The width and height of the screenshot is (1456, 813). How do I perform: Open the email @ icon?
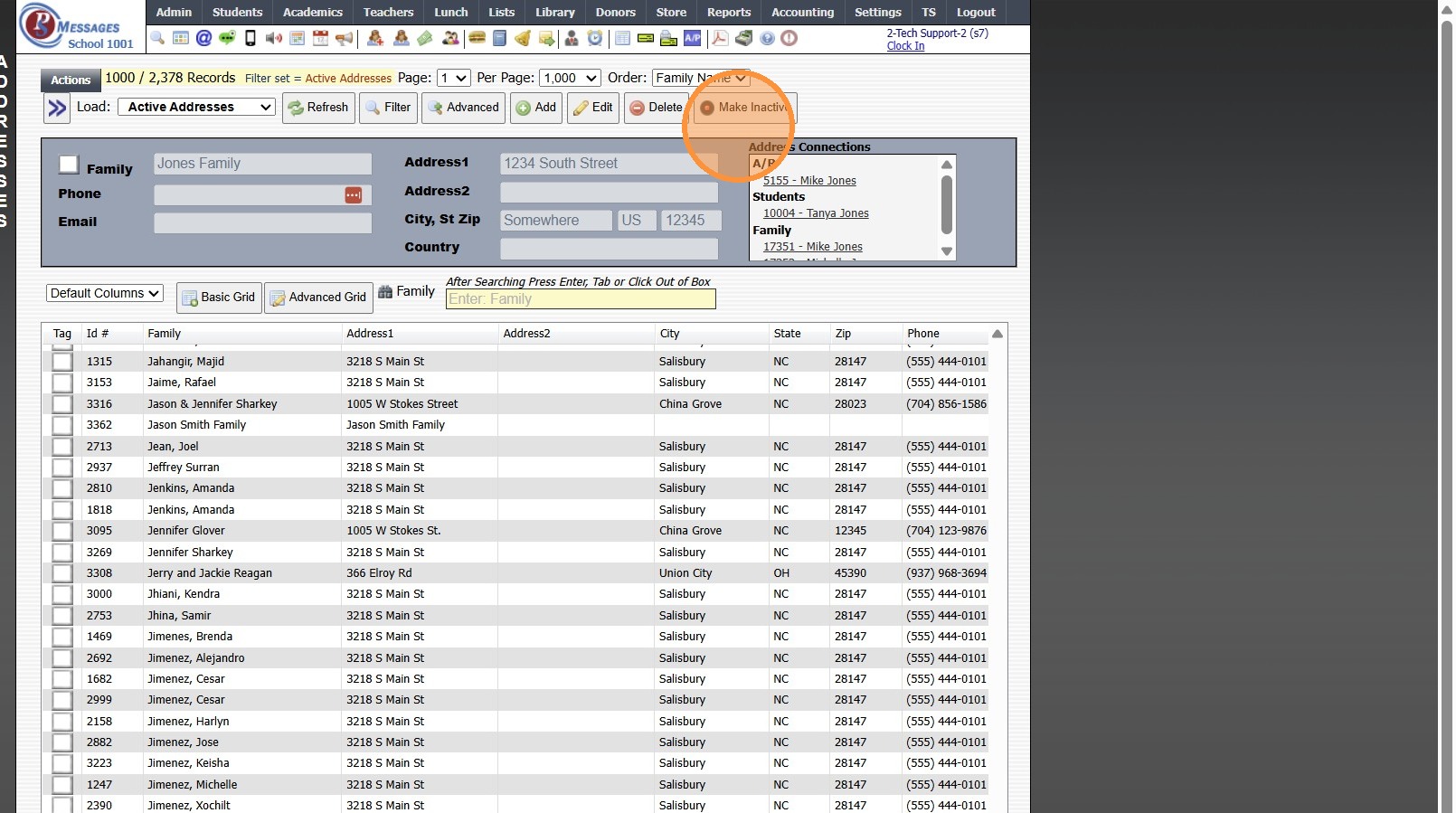tap(203, 38)
